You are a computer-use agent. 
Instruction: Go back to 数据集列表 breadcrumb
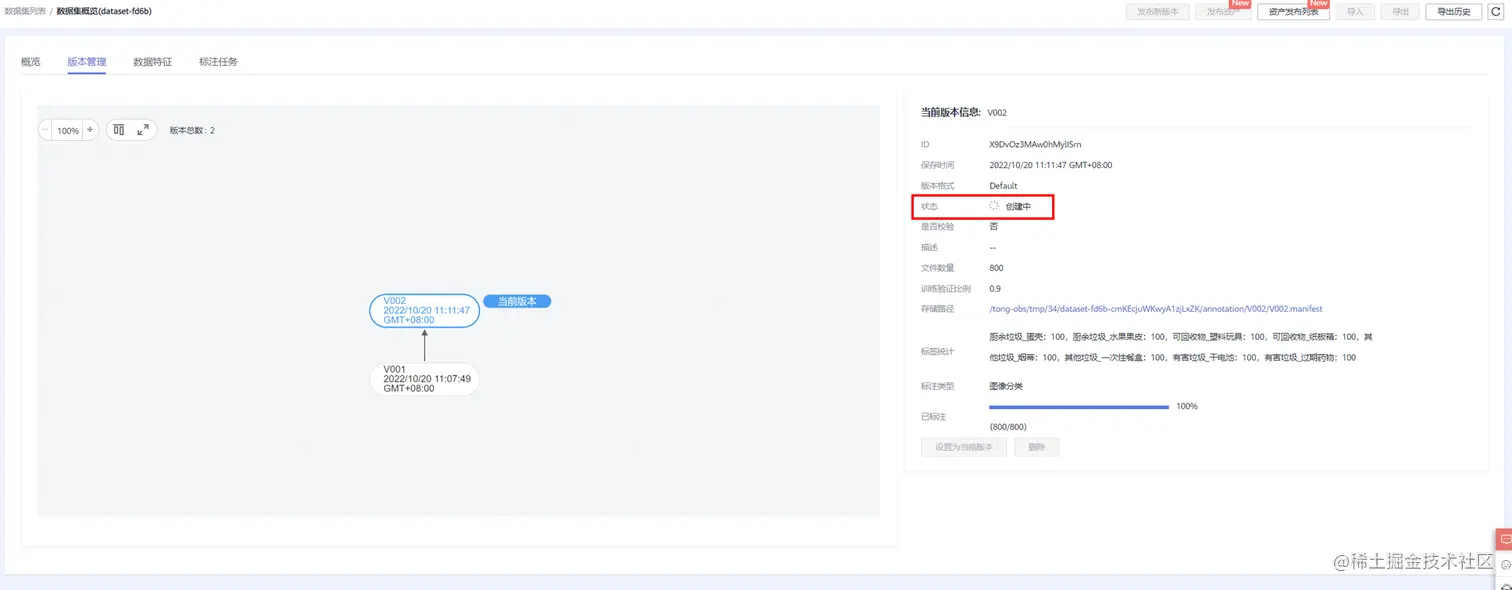[25, 11]
